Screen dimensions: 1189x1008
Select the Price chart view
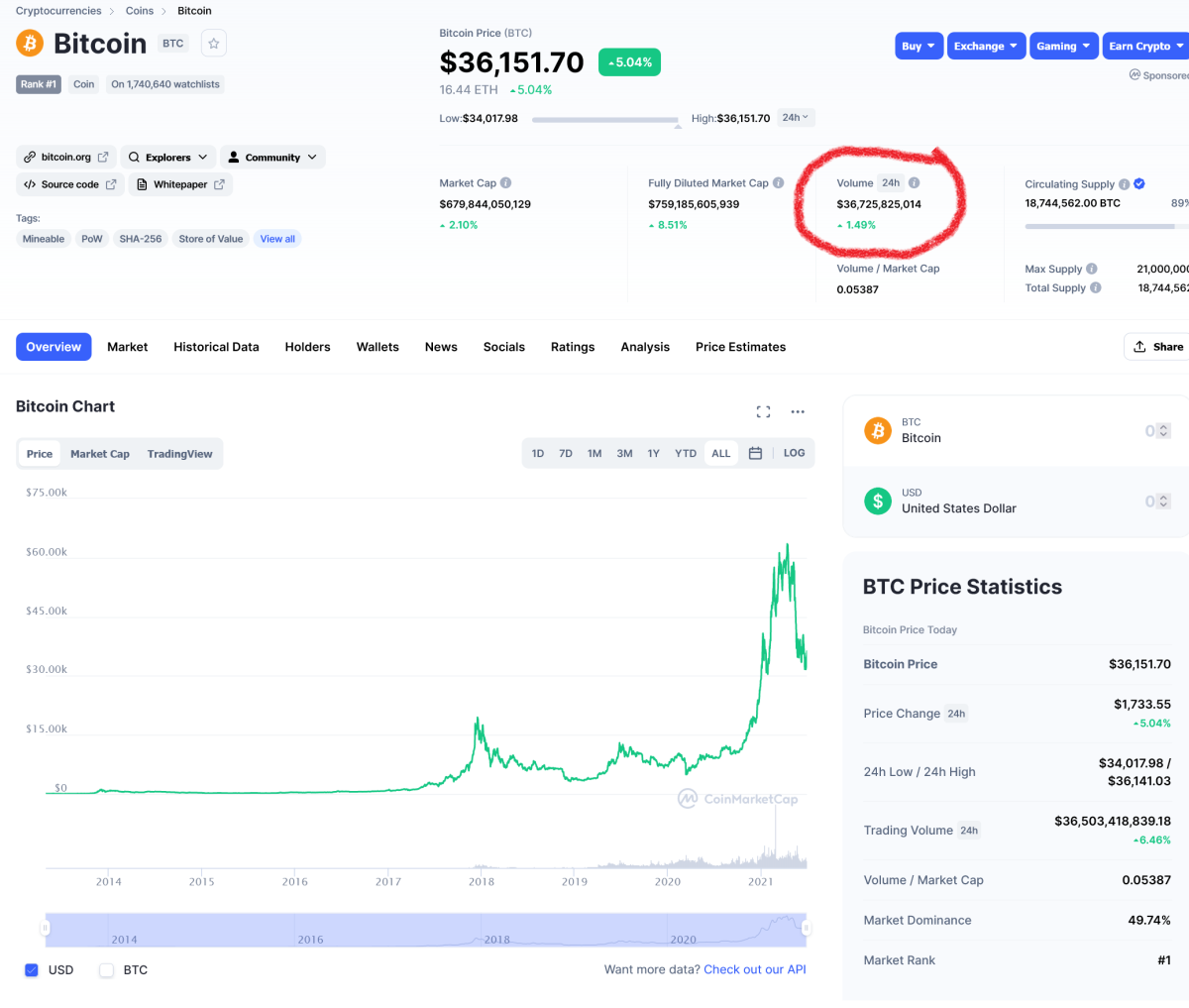(x=40, y=454)
